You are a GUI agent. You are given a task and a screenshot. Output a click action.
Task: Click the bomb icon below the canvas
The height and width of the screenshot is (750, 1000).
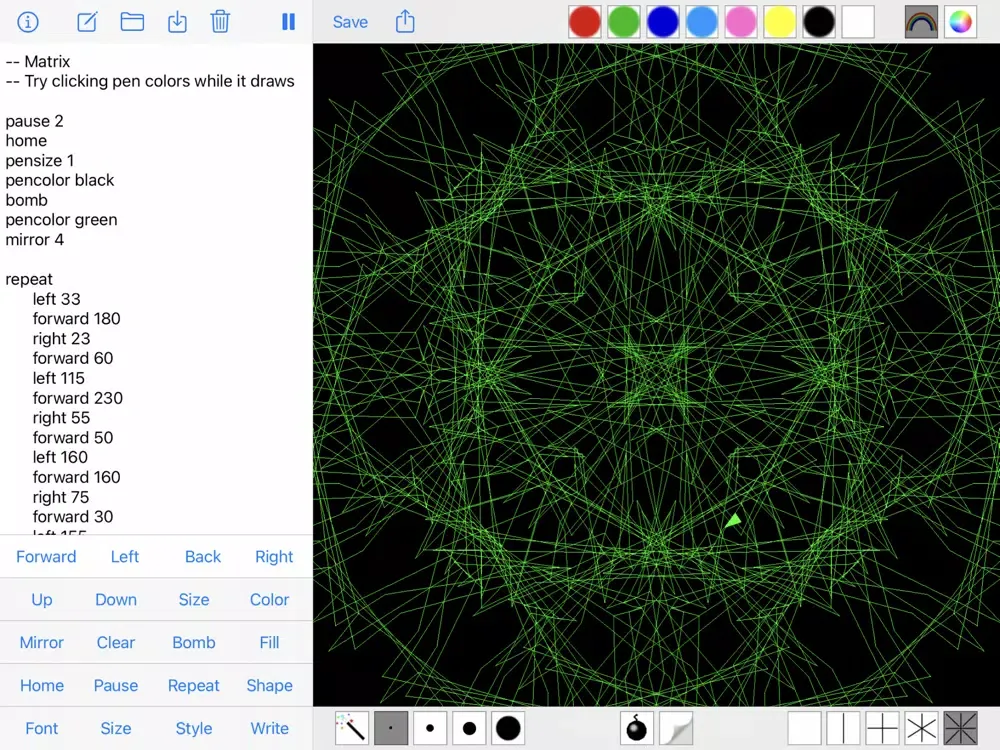(x=636, y=727)
